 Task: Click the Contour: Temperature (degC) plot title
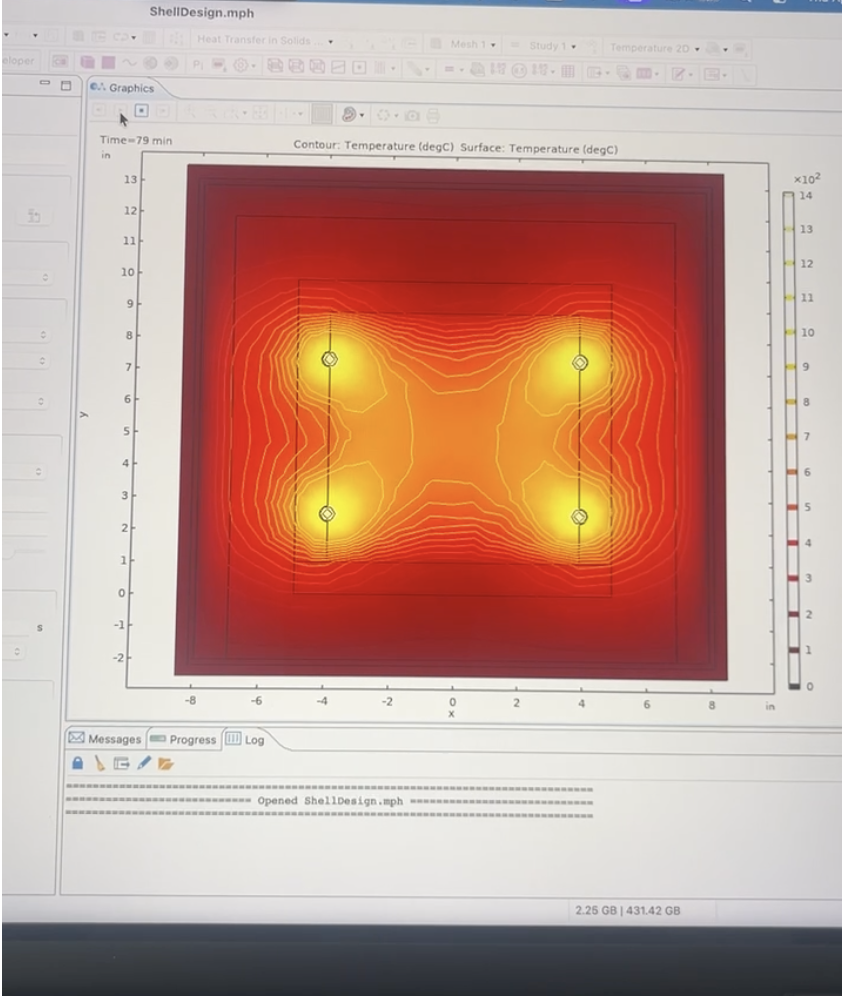[x=373, y=145]
